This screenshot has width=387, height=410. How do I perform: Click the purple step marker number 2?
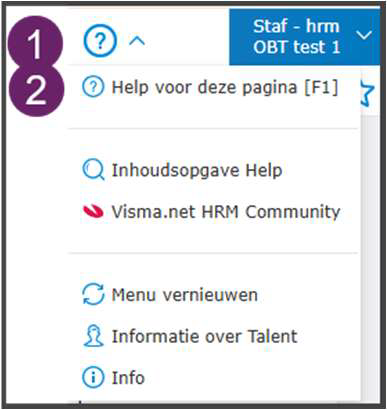[x=35, y=89]
